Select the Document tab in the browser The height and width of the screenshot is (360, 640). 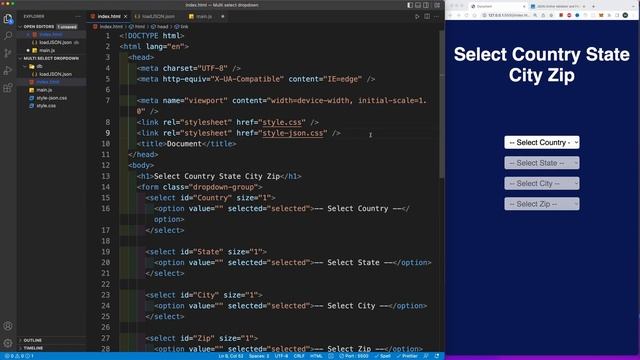pyautogui.click(x=498, y=7)
